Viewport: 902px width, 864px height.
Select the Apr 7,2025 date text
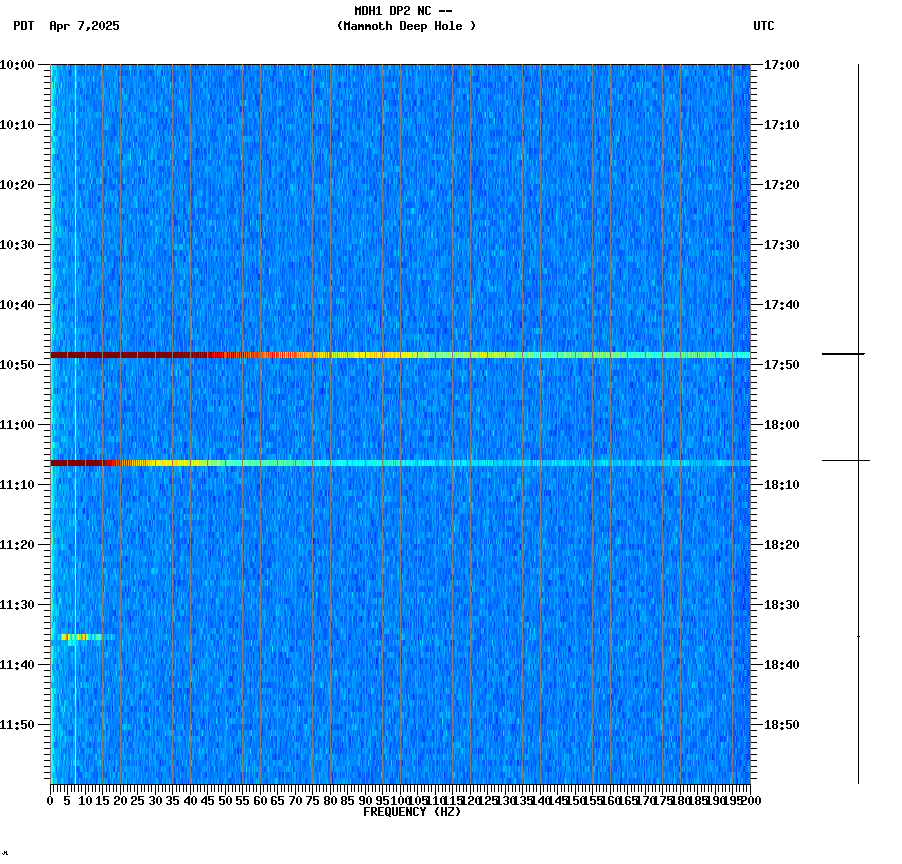83,27
